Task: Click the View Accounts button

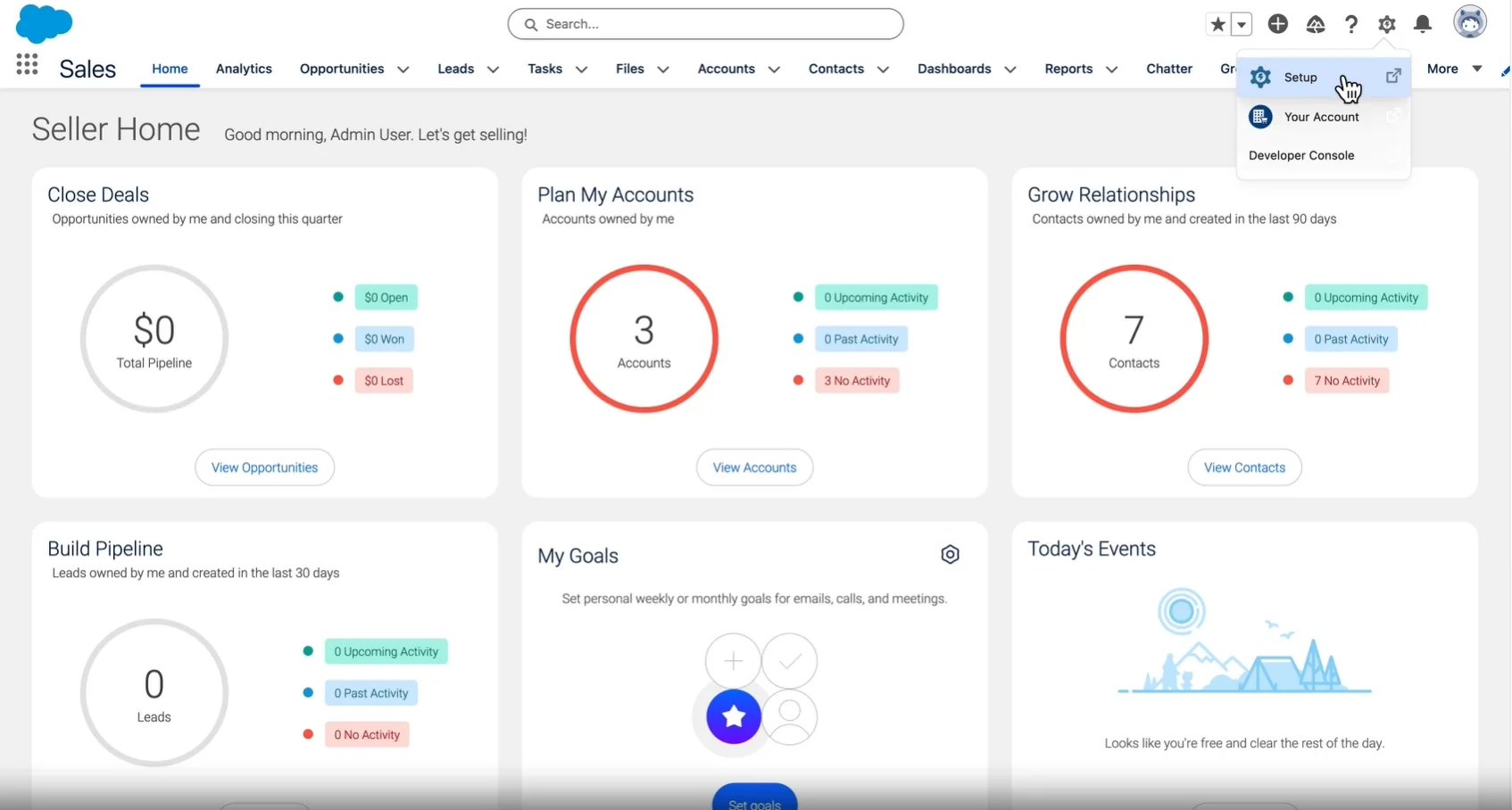Action: 754,467
